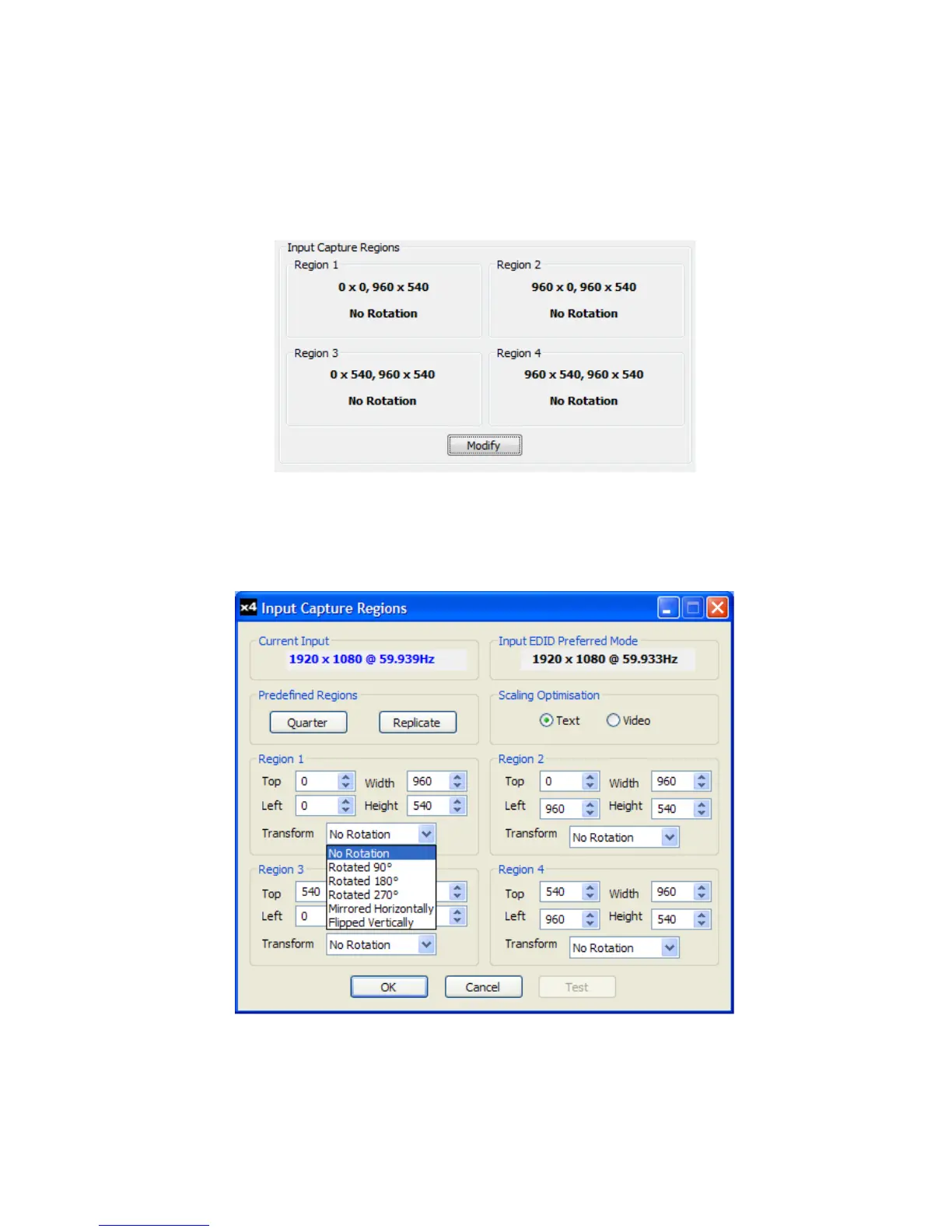The width and height of the screenshot is (952, 1232).
Task: Click the Region 2 Top input field
Action: 562,781
